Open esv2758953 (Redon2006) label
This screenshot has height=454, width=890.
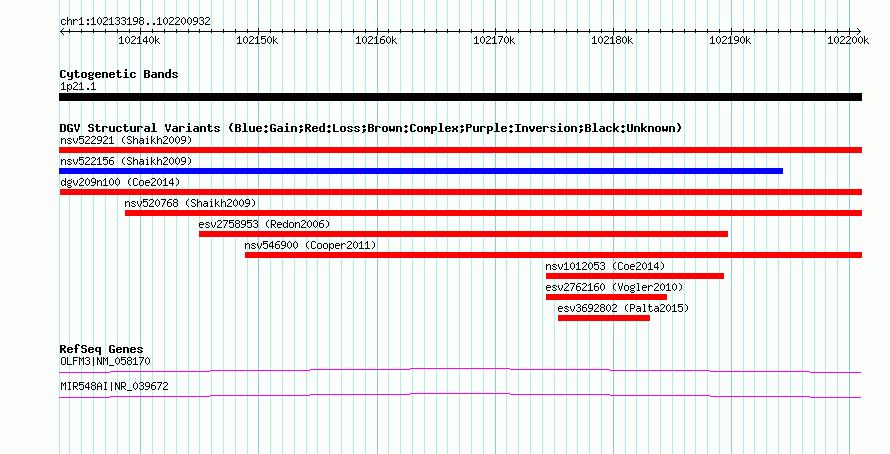click(x=264, y=224)
